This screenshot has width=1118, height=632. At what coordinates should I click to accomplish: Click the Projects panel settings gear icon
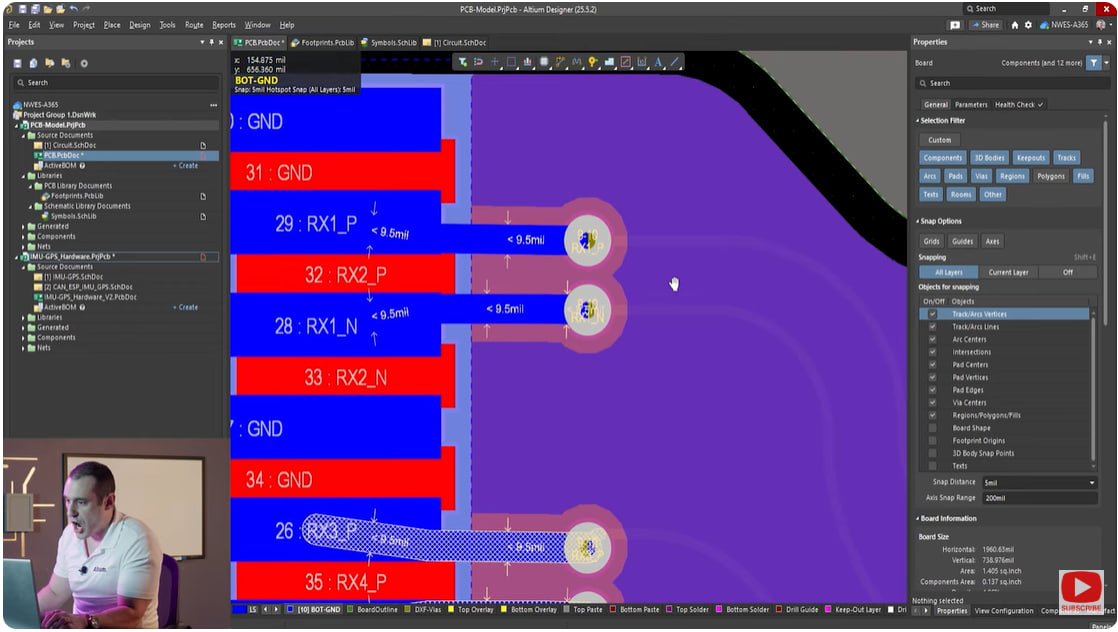(84, 63)
